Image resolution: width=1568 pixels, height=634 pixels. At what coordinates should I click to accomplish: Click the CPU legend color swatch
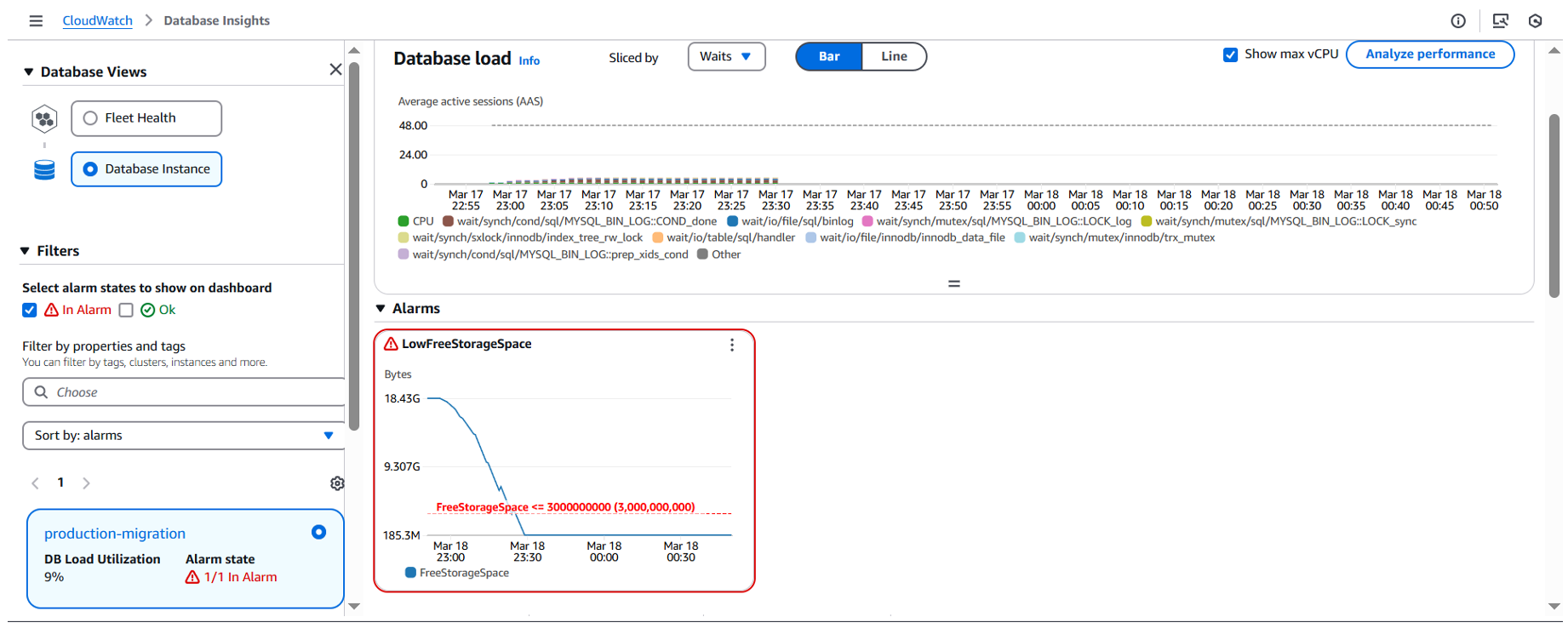point(403,221)
